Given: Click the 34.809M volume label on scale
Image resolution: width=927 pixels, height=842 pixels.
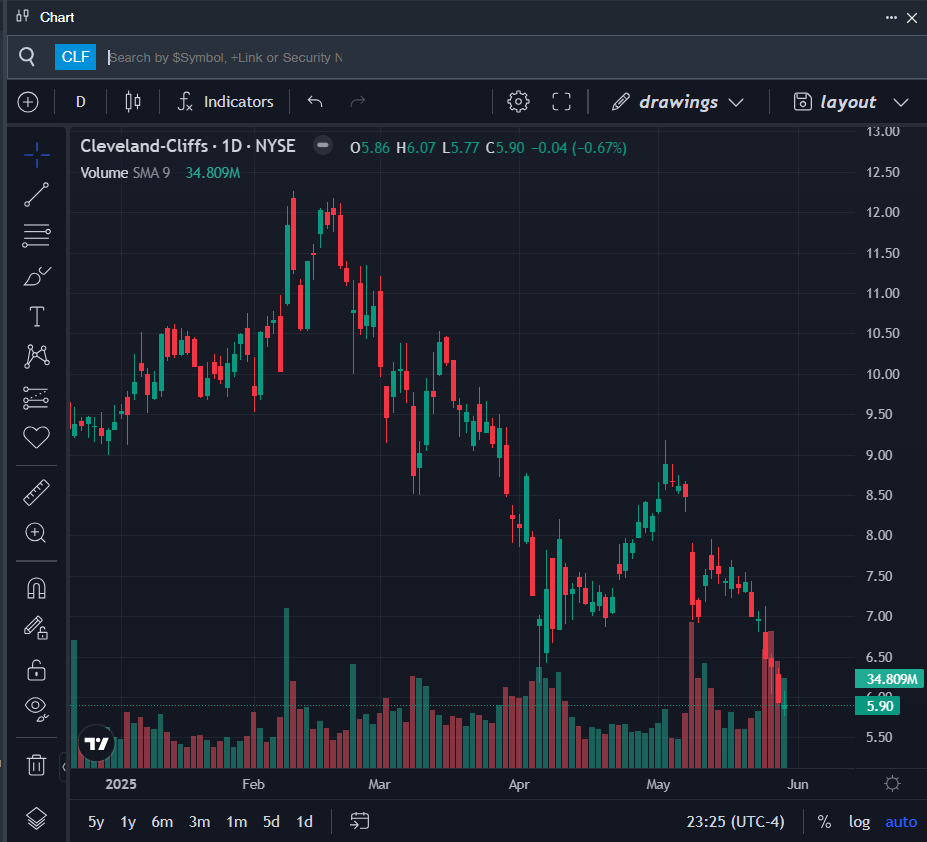Looking at the screenshot, I should coord(889,679).
